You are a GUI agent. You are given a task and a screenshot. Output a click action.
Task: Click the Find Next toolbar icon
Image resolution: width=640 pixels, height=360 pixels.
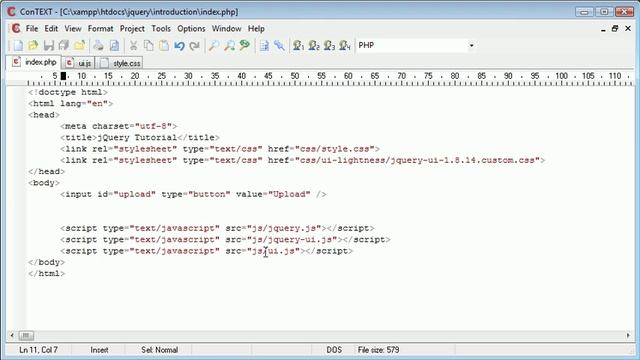tap(229, 45)
